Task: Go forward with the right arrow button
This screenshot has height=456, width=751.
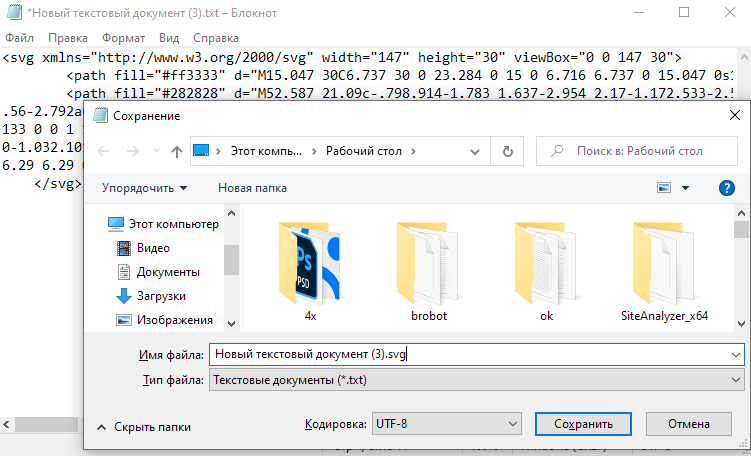Action: pyautogui.click(x=132, y=151)
